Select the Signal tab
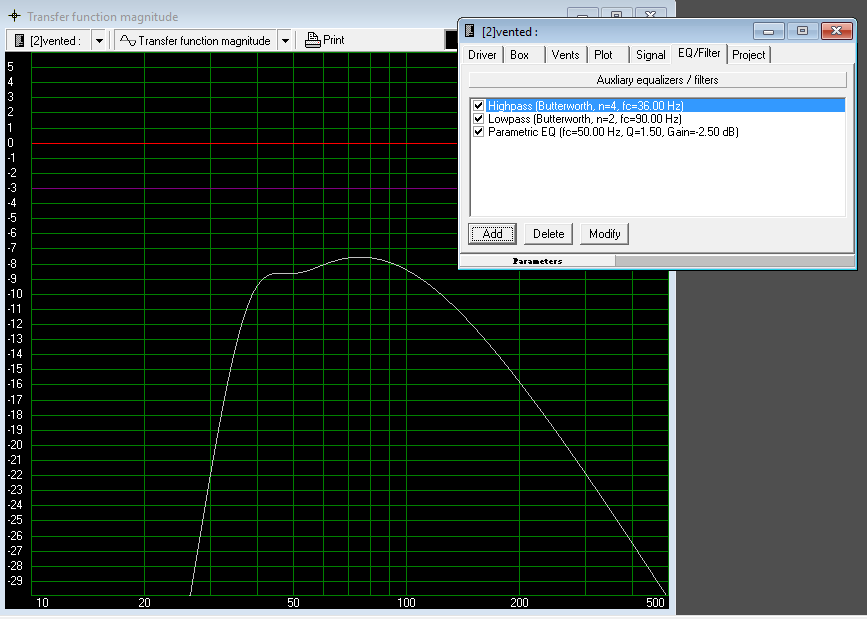The width and height of the screenshot is (867, 619). coord(650,55)
